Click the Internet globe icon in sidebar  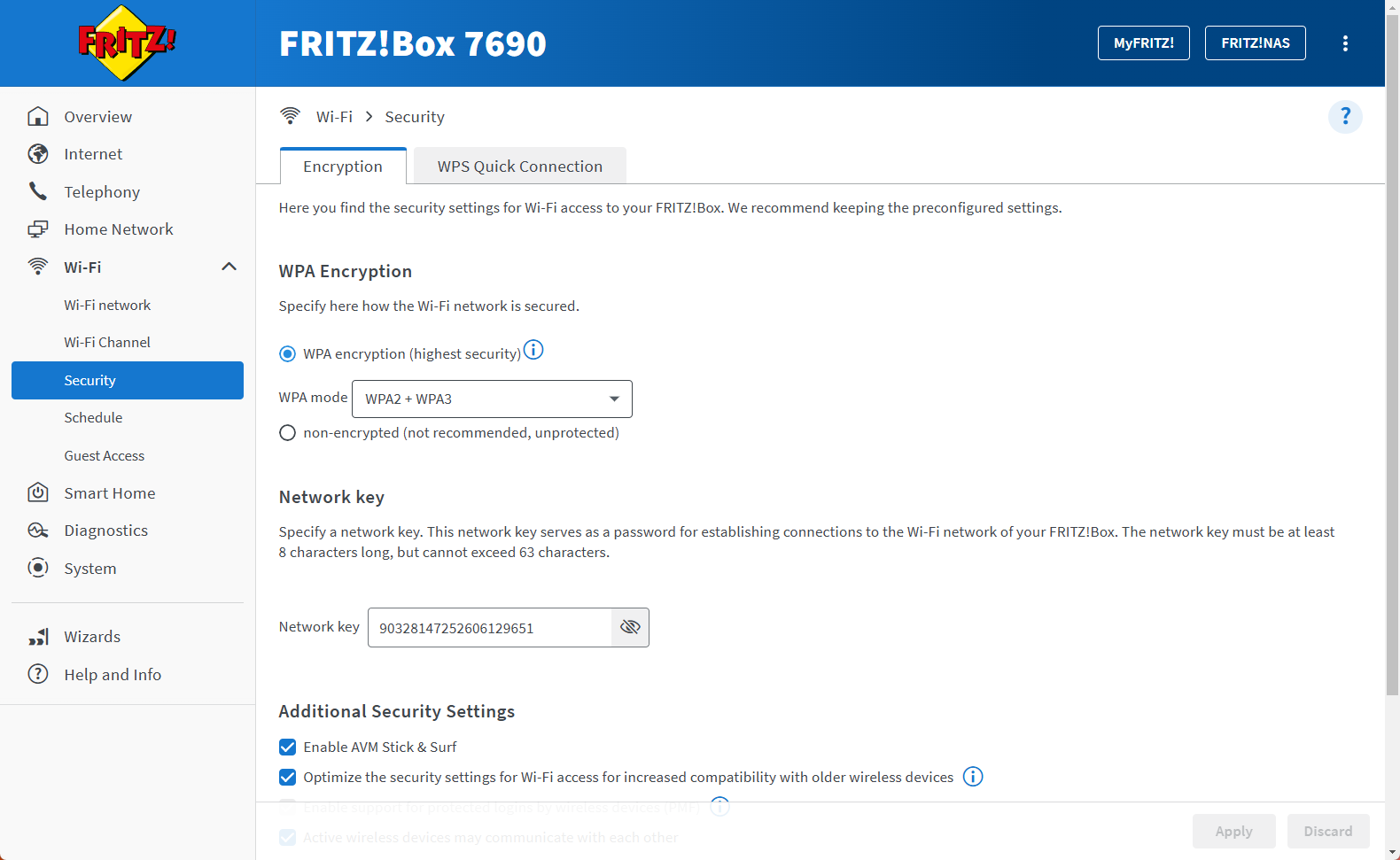(x=38, y=154)
